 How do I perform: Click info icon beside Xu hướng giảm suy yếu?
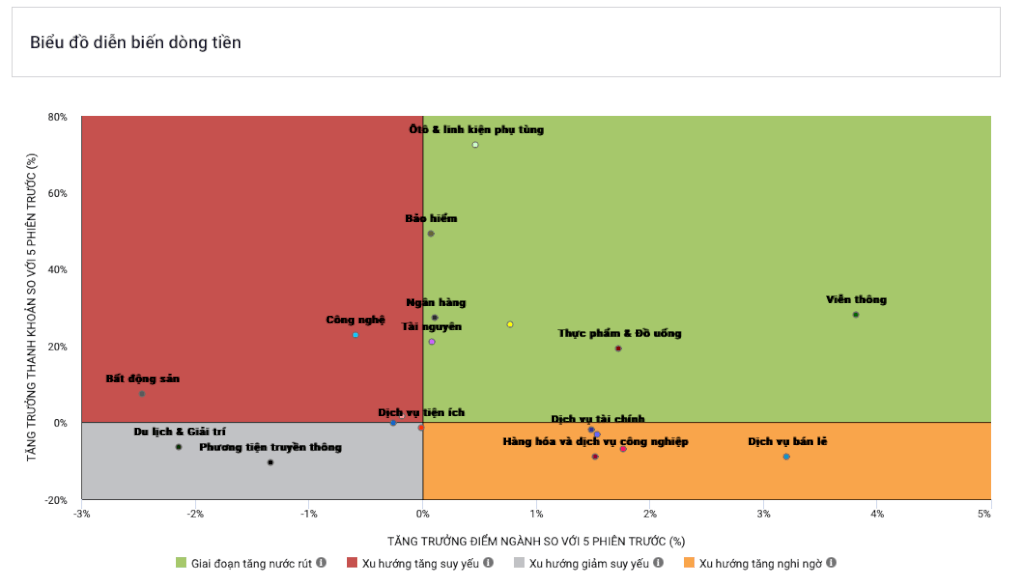(x=658, y=562)
